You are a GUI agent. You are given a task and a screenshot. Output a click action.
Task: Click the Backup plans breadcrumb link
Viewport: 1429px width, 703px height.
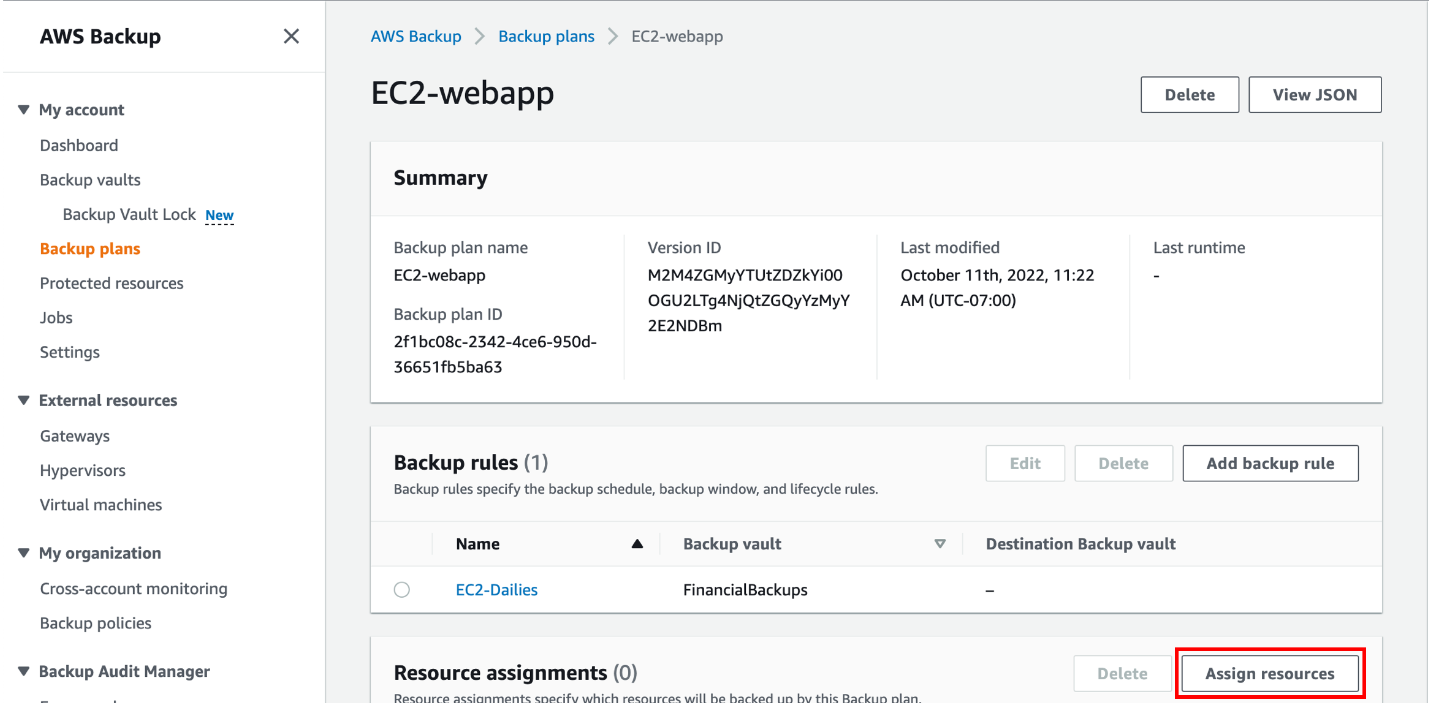tap(546, 36)
